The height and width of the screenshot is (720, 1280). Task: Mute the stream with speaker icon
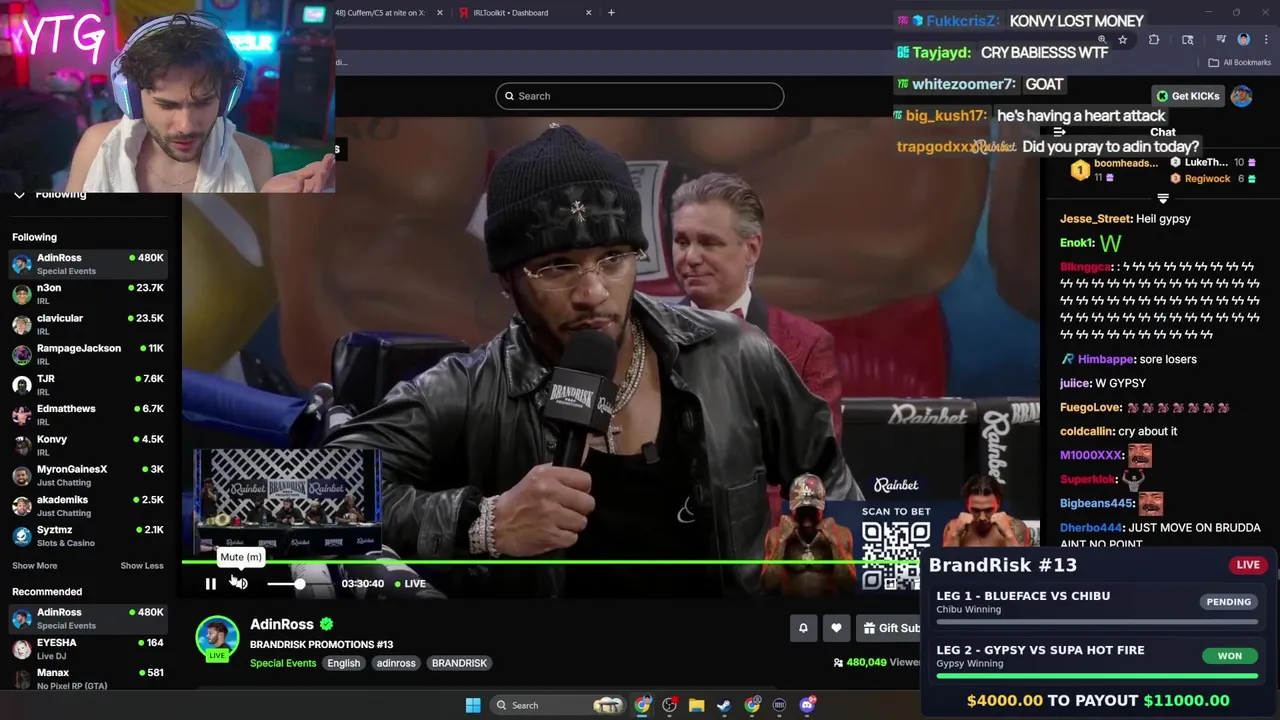pos(240,584)
